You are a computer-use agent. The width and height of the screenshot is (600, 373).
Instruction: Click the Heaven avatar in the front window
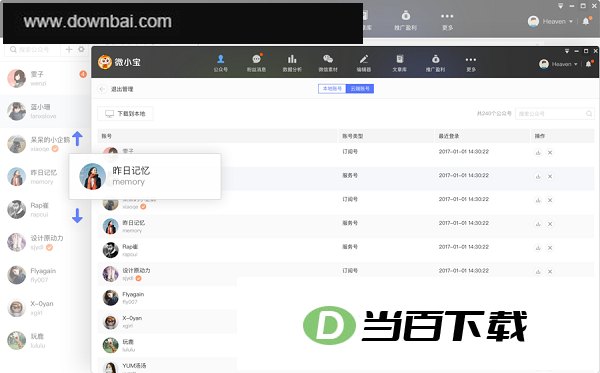(x=544, y=64)
